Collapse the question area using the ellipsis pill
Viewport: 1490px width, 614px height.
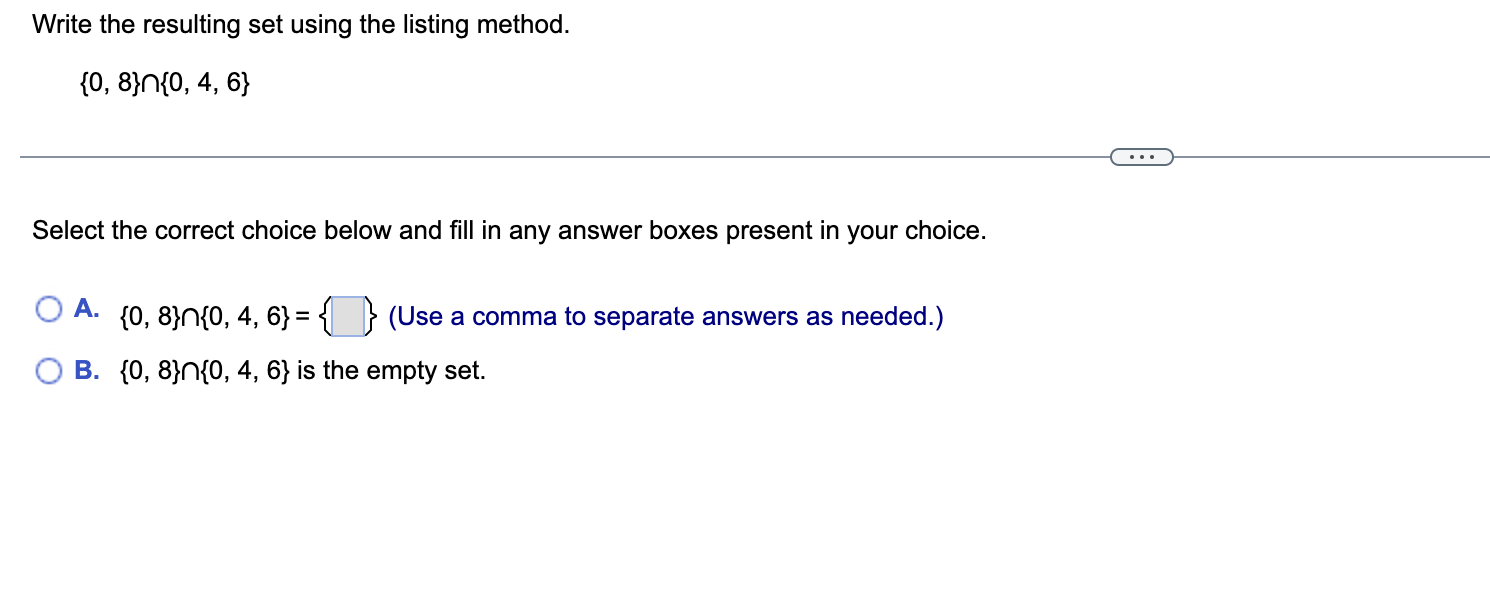click(1141, 156)
